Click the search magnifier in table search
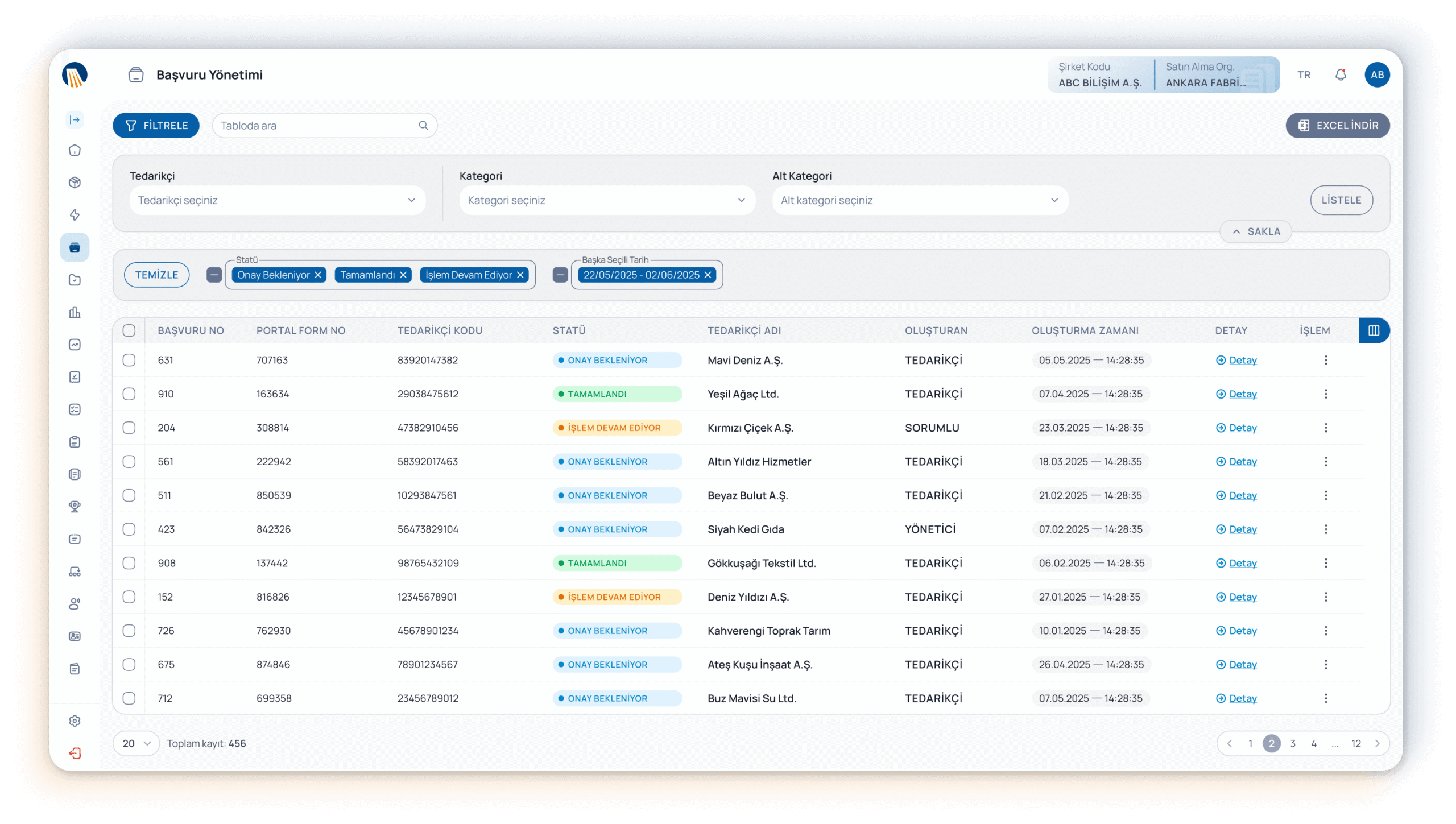Viewport: 1456px width, 824px height. [x=423, y=126]
